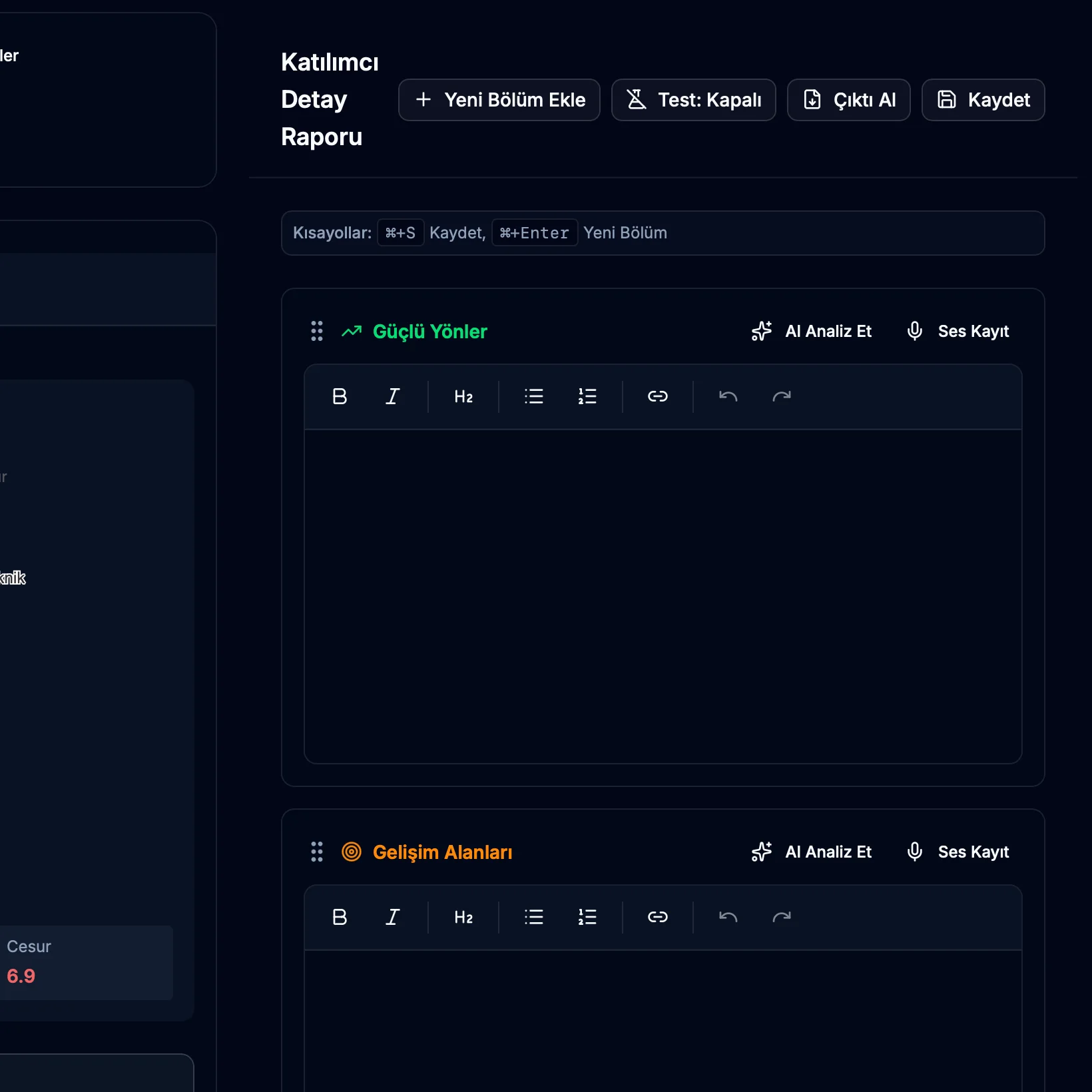Click Bold in Güçlü Yönler editor
This screenshot has width=1092, height=1092.
[340, 397]
